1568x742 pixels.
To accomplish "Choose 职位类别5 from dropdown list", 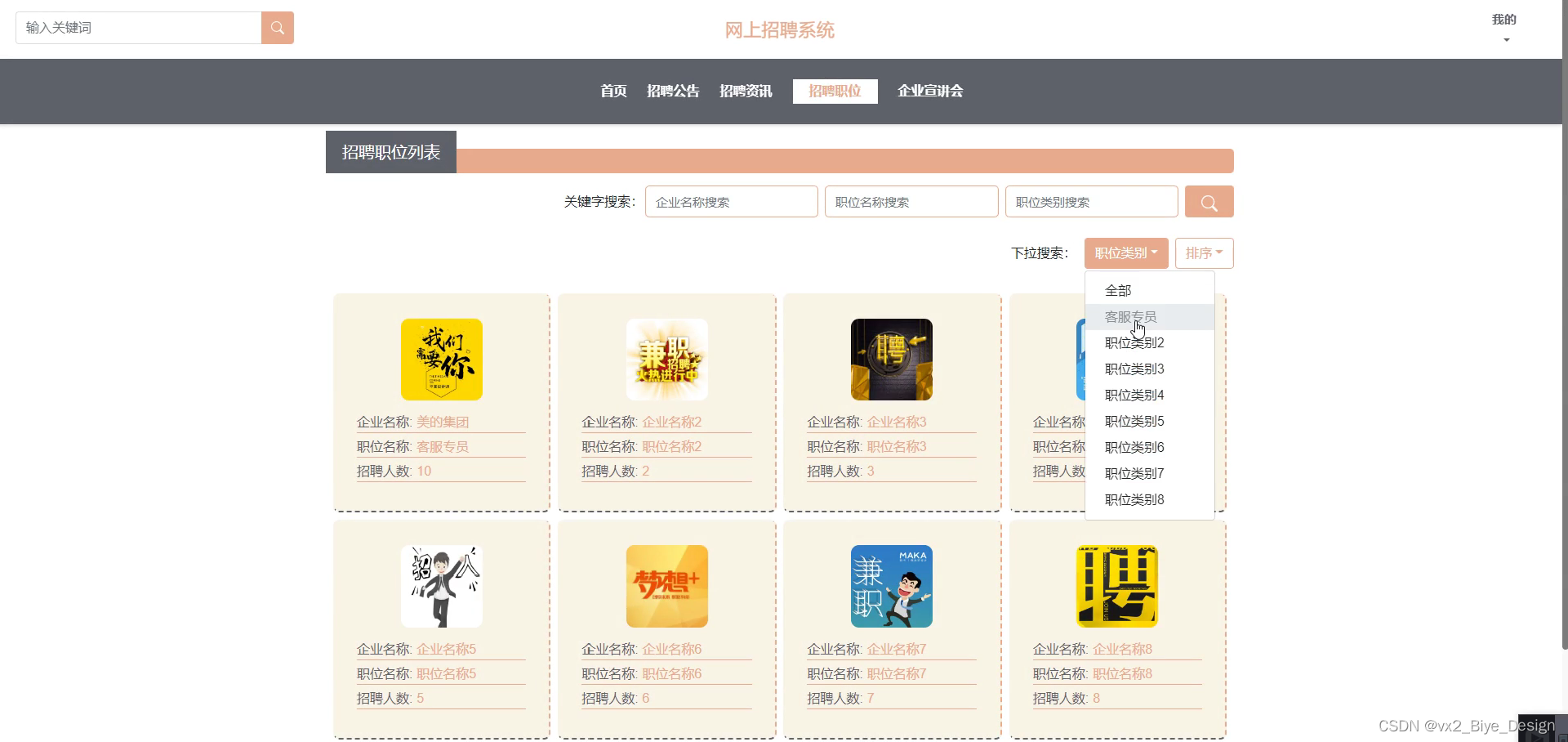I will pos(1149,422).
